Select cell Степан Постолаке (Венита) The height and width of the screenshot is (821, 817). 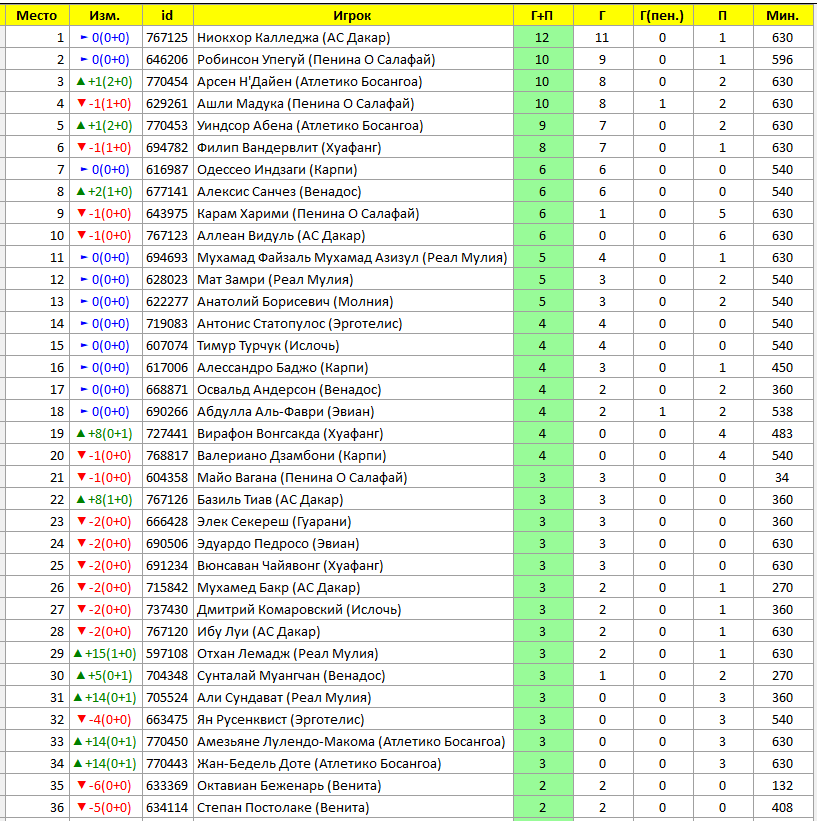point(353,807)
